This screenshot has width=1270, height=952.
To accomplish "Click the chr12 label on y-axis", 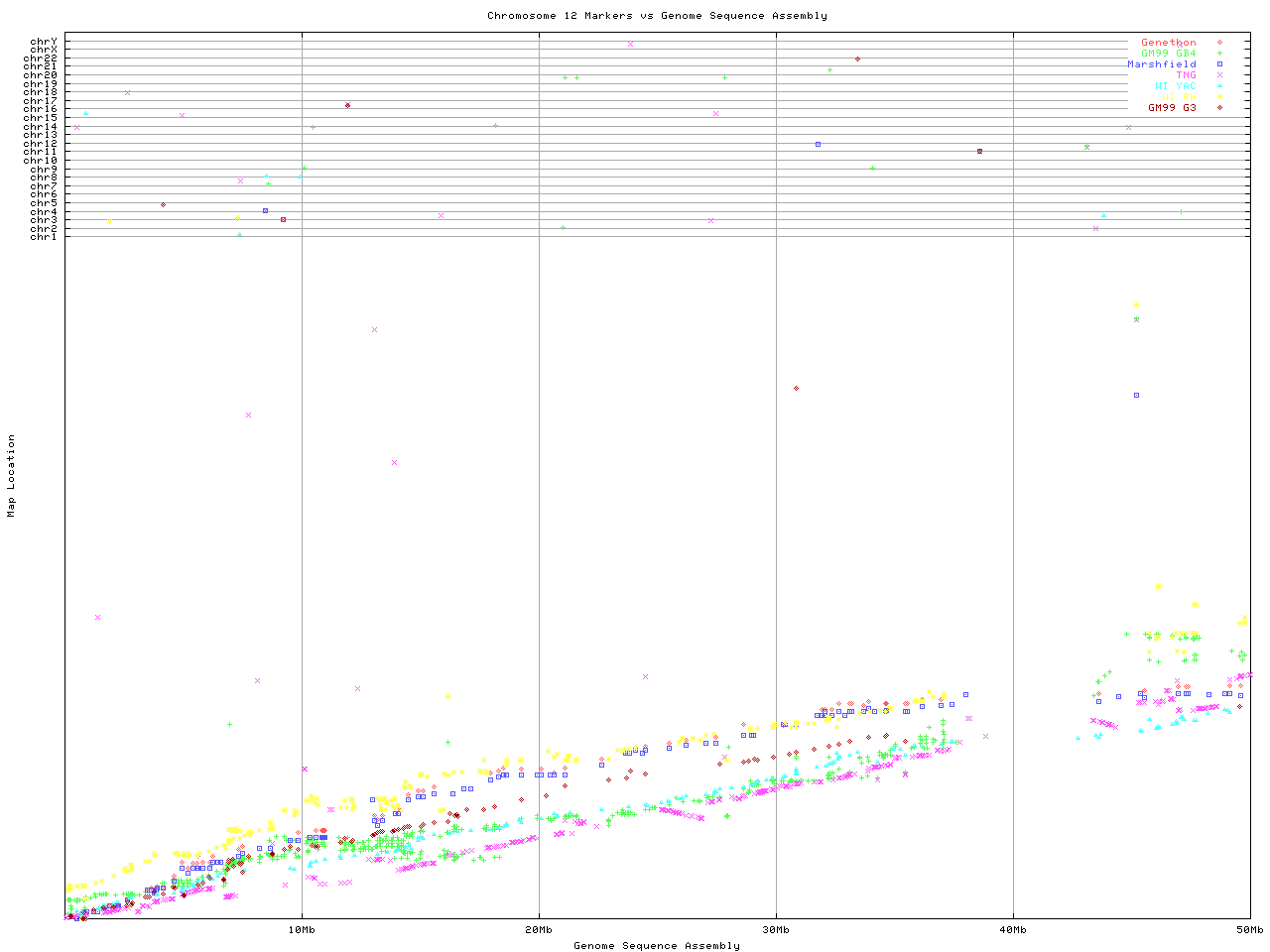I will [x=44, y=144].
